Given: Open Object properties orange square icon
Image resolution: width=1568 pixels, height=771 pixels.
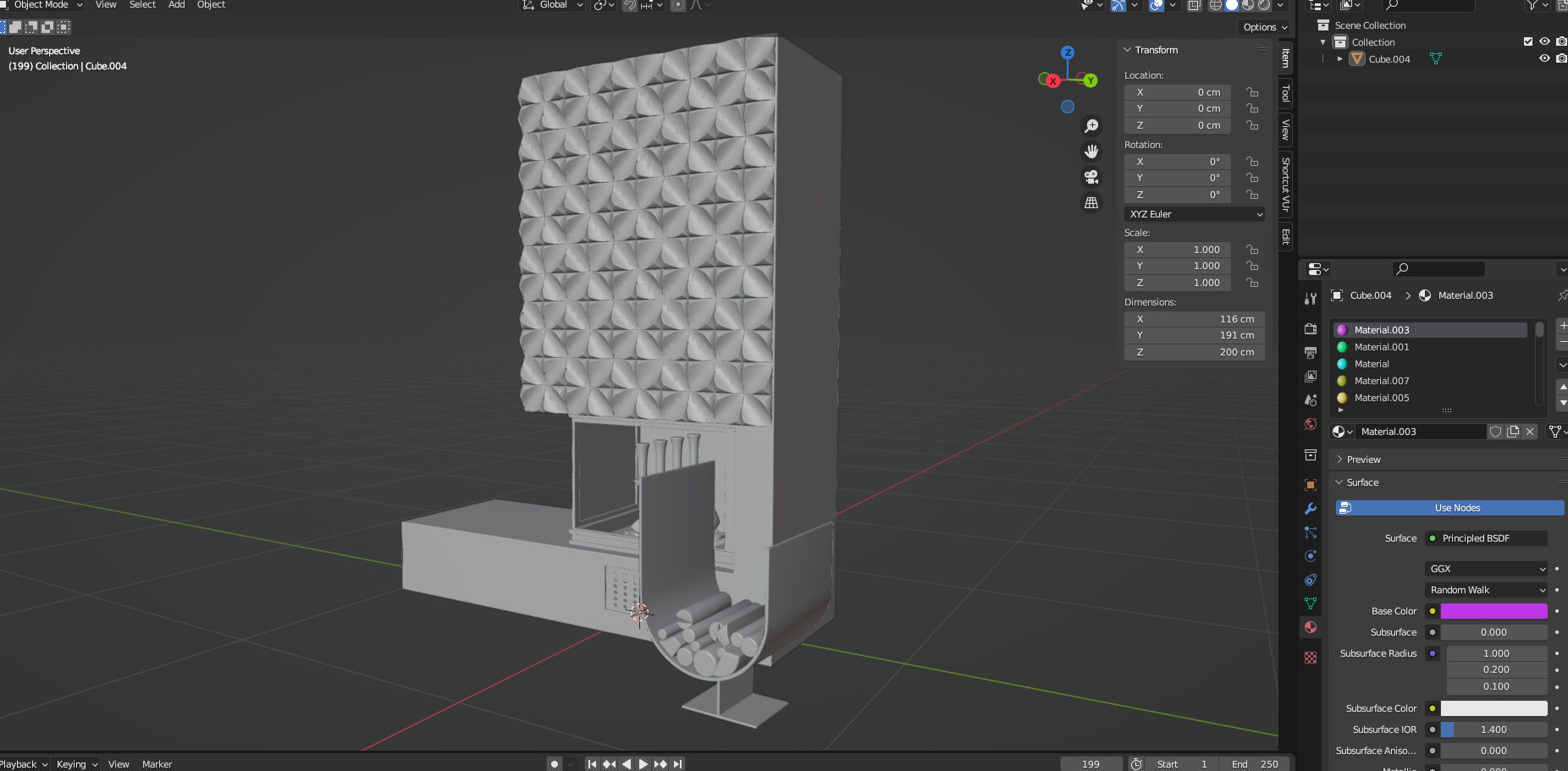Looking at the screenshot, I should coord(1311,485).
